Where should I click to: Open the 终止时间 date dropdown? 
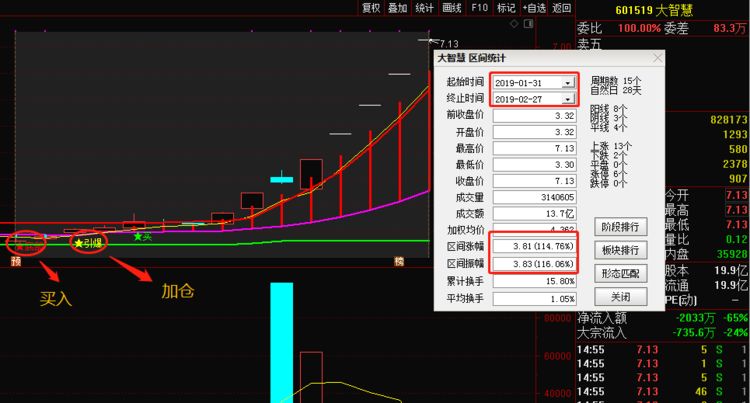(568, 99)
